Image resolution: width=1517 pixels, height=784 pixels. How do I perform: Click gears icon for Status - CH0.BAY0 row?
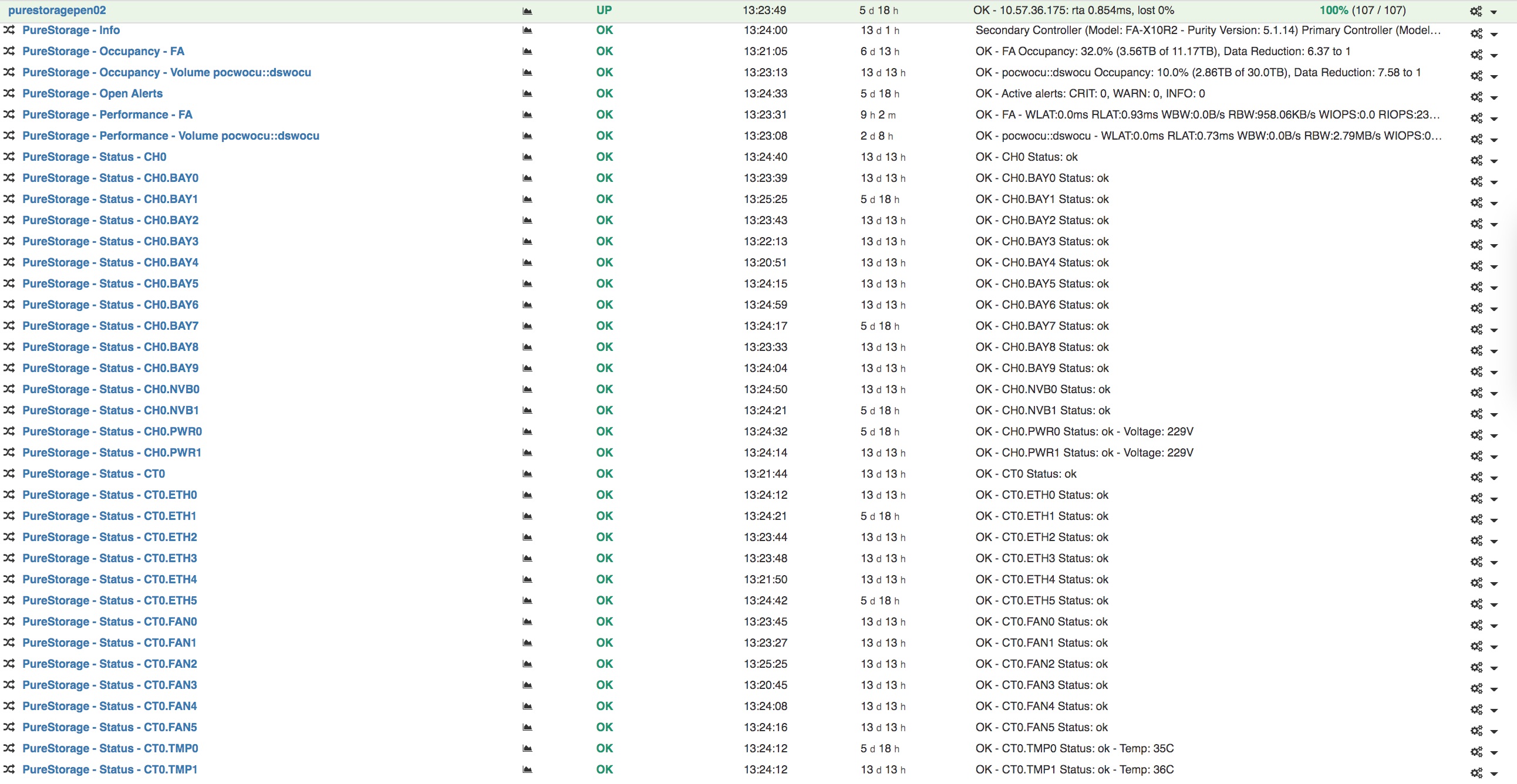pyautogui.click(x=1476, y=181)
